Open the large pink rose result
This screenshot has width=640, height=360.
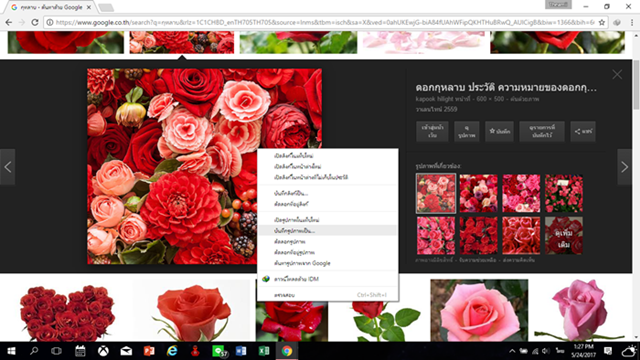pos(479,311)
